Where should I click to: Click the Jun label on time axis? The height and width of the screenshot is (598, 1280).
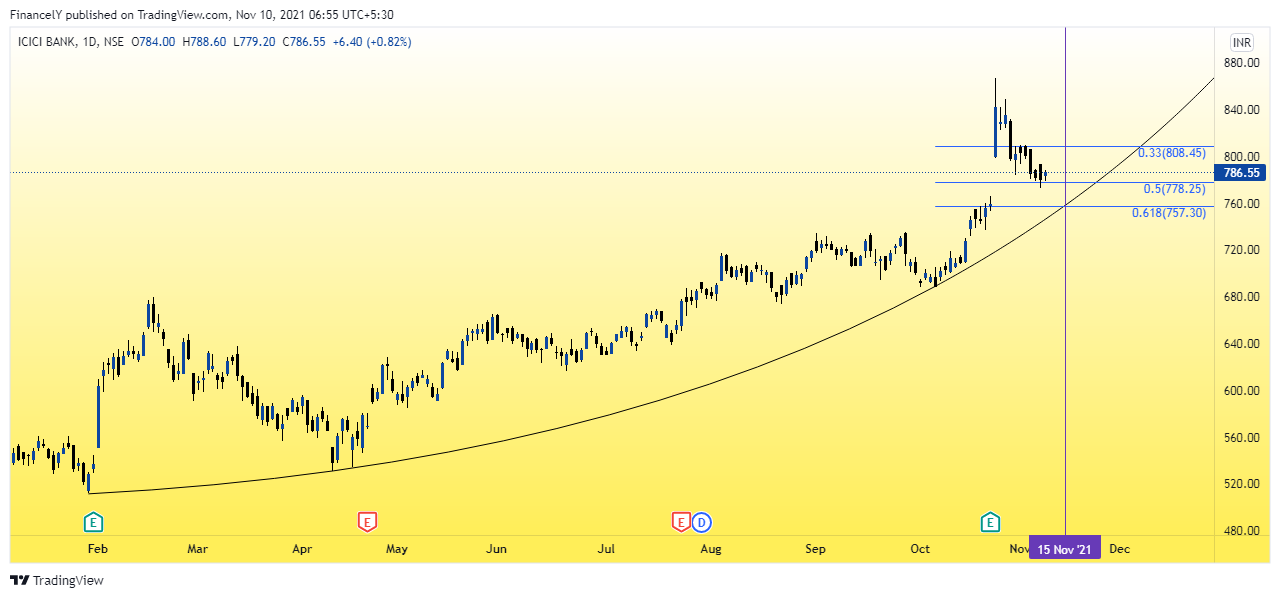496,549
